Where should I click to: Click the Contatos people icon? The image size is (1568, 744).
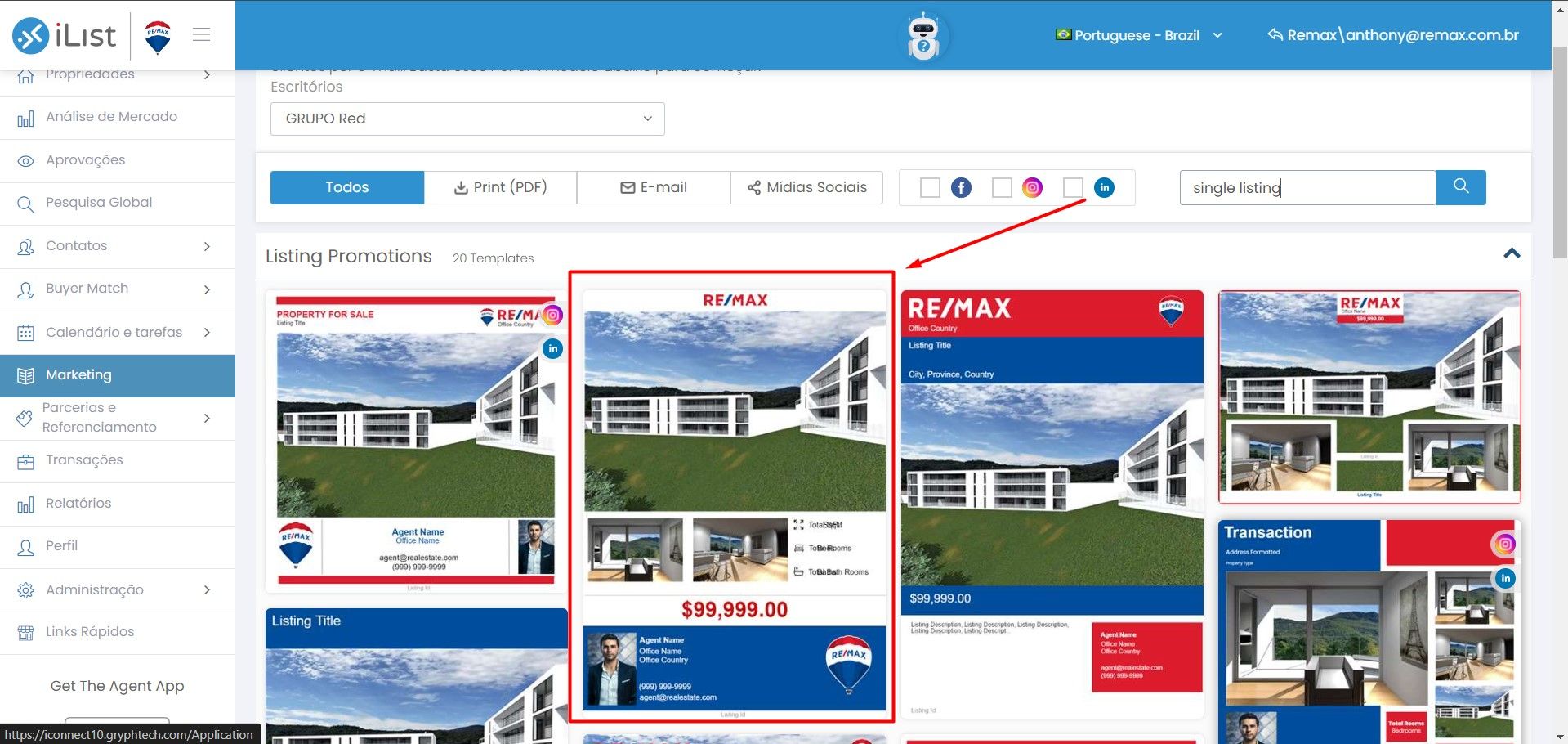coord(25,246)
